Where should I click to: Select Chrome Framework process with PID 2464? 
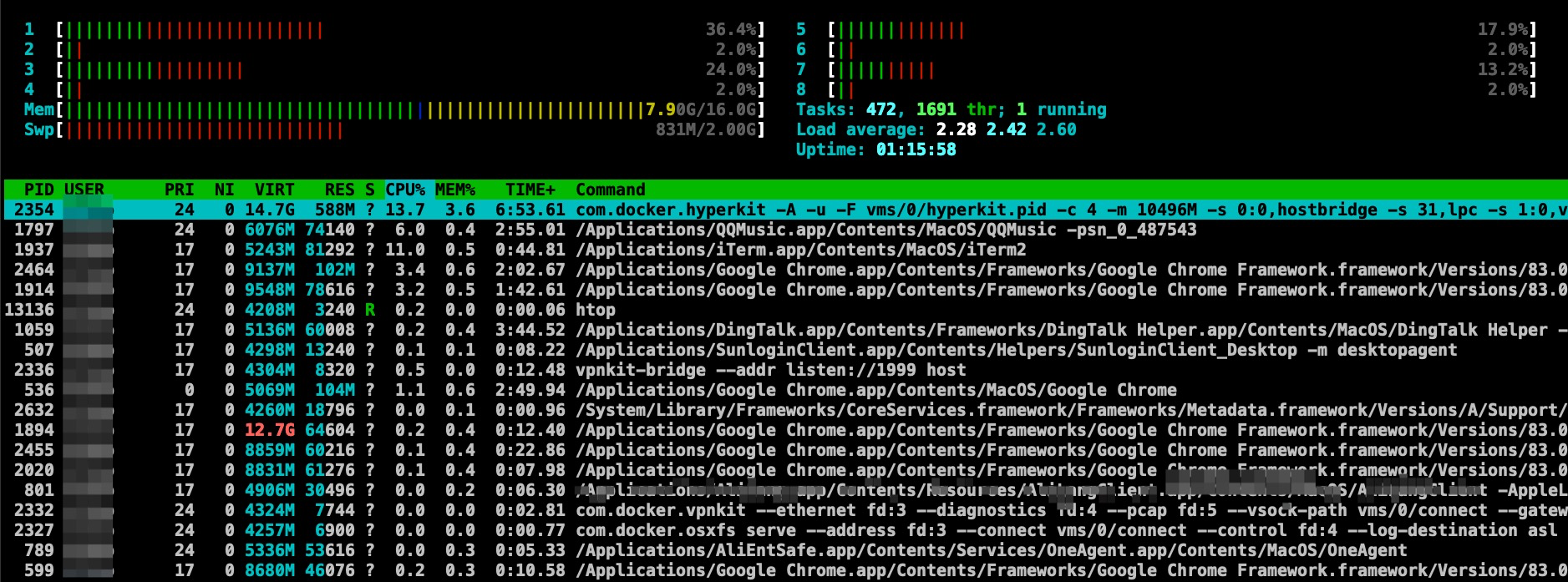tap(785, 270)
